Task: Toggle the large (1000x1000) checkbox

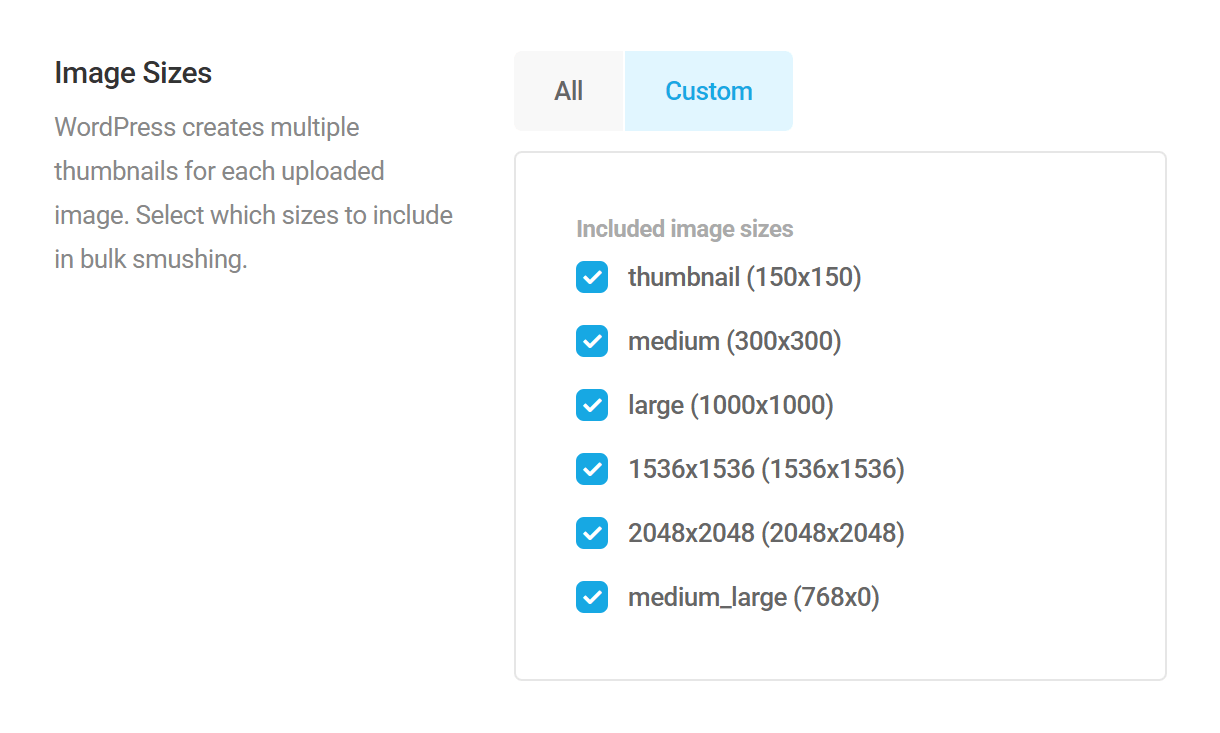Action: click(x=592, y=405)
